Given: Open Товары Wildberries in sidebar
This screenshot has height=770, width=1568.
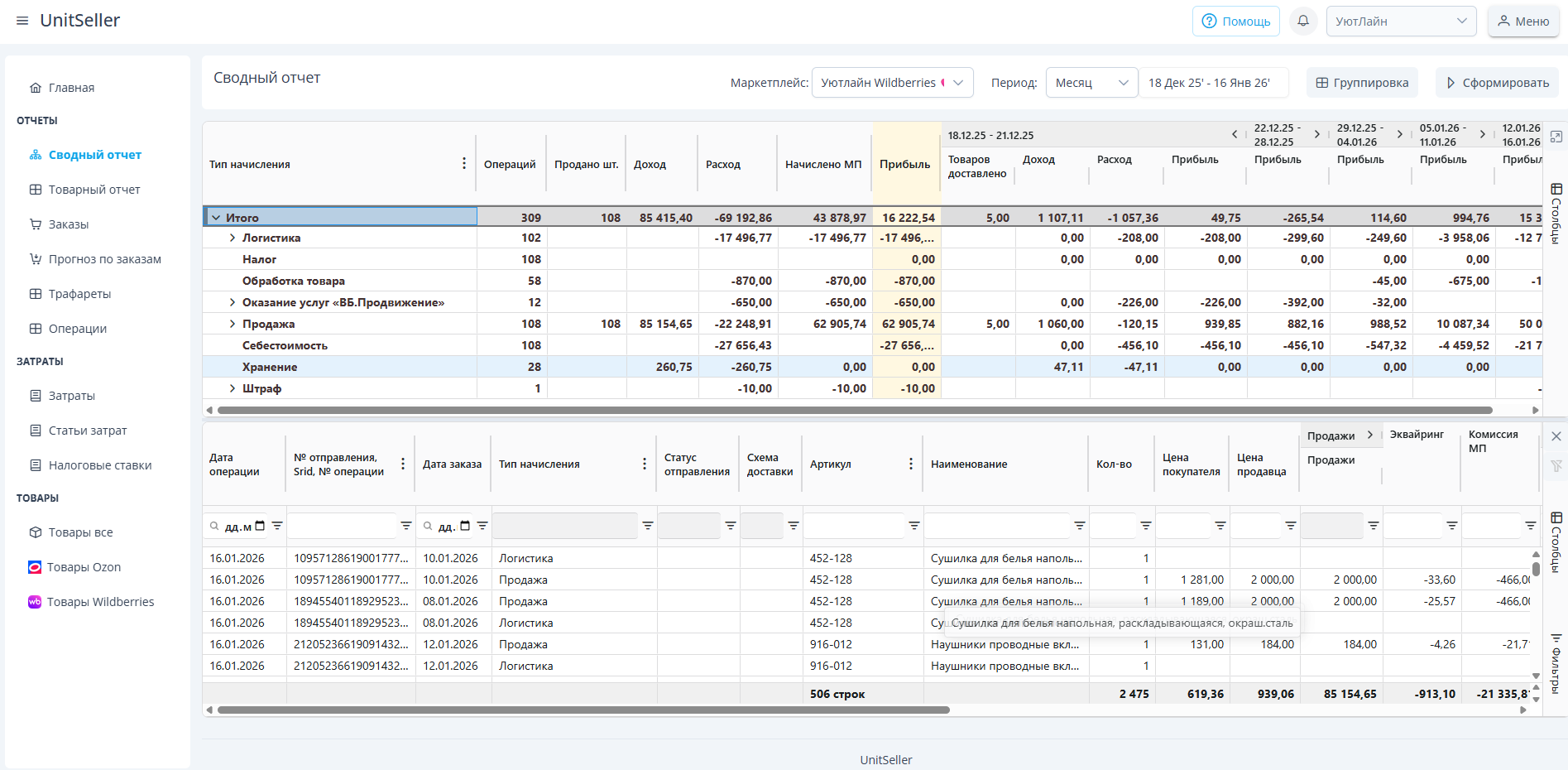Looking at the screenshot, I should click(100, 602).
